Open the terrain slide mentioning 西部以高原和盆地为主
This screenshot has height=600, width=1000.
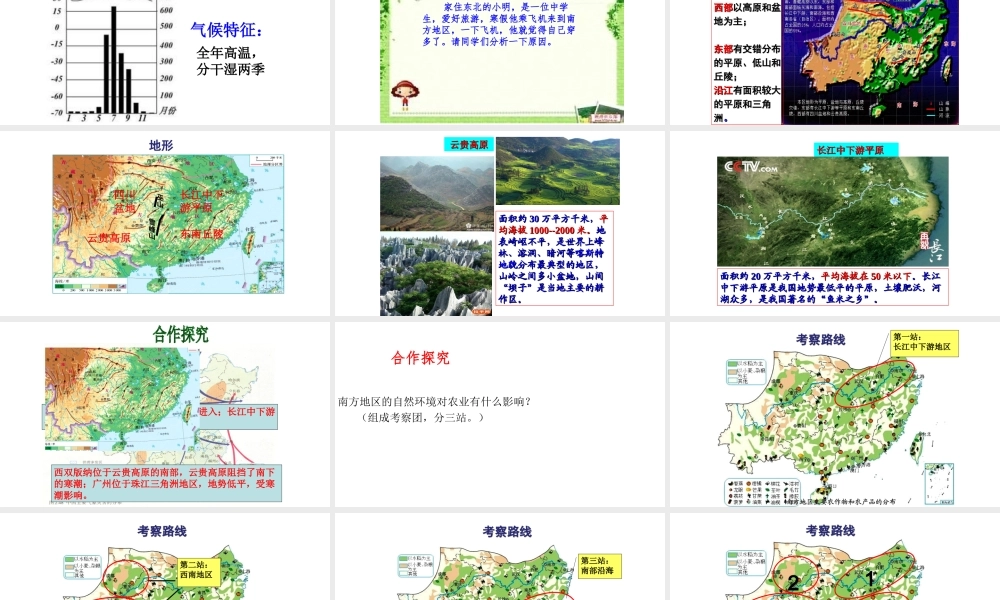point(835,62)
